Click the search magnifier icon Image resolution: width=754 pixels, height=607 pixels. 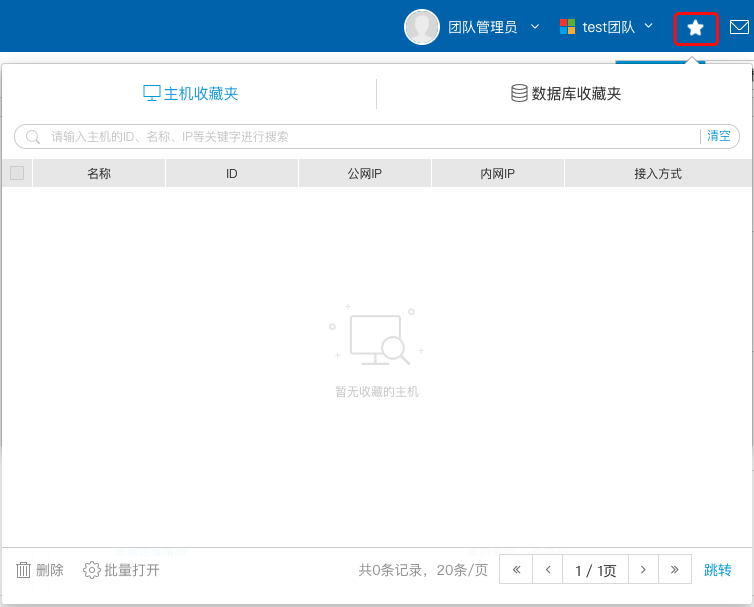pyautogui.click(x=33, y=137)
